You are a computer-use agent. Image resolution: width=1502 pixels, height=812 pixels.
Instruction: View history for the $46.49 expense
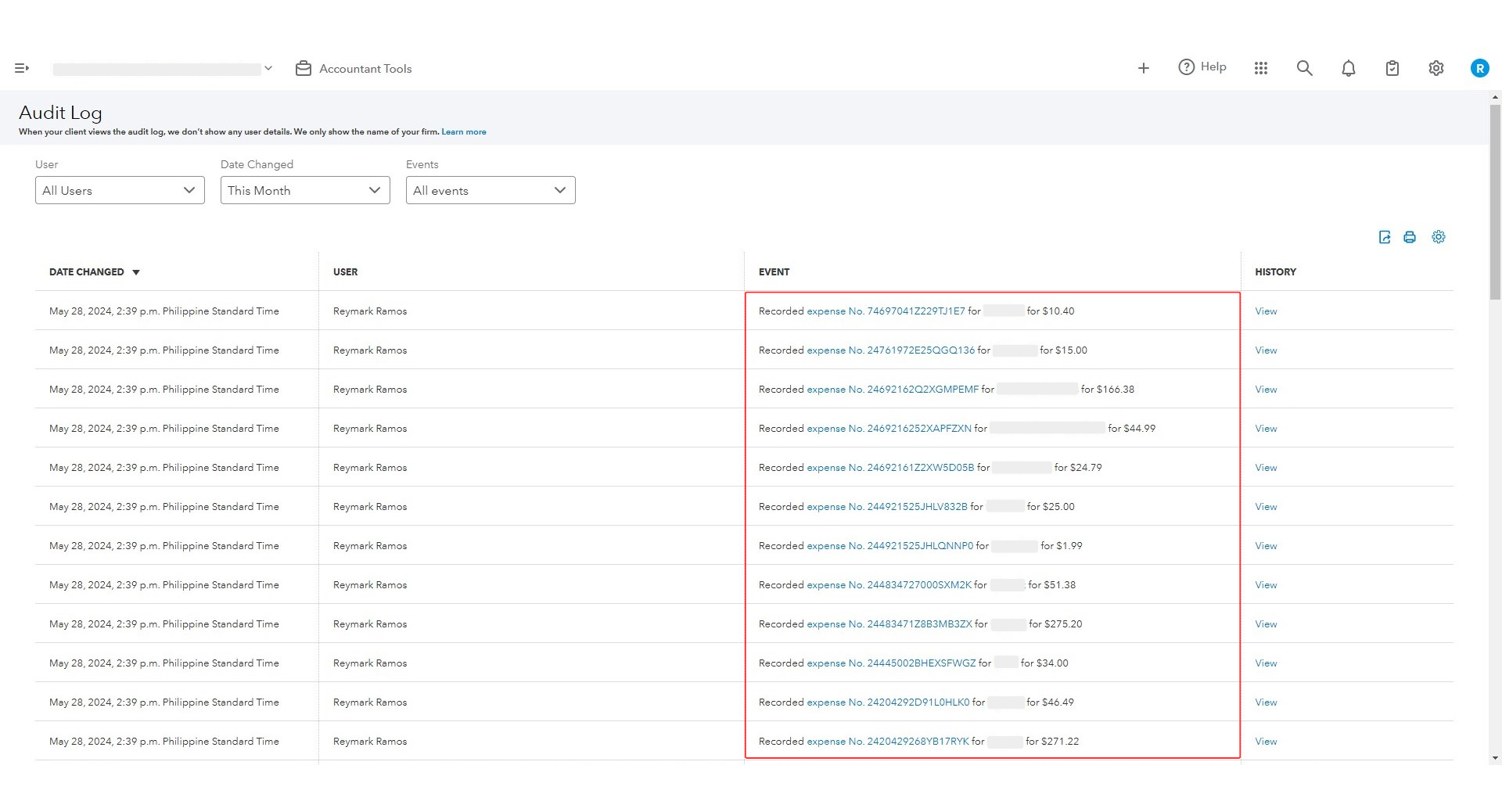coord(1266,702)
